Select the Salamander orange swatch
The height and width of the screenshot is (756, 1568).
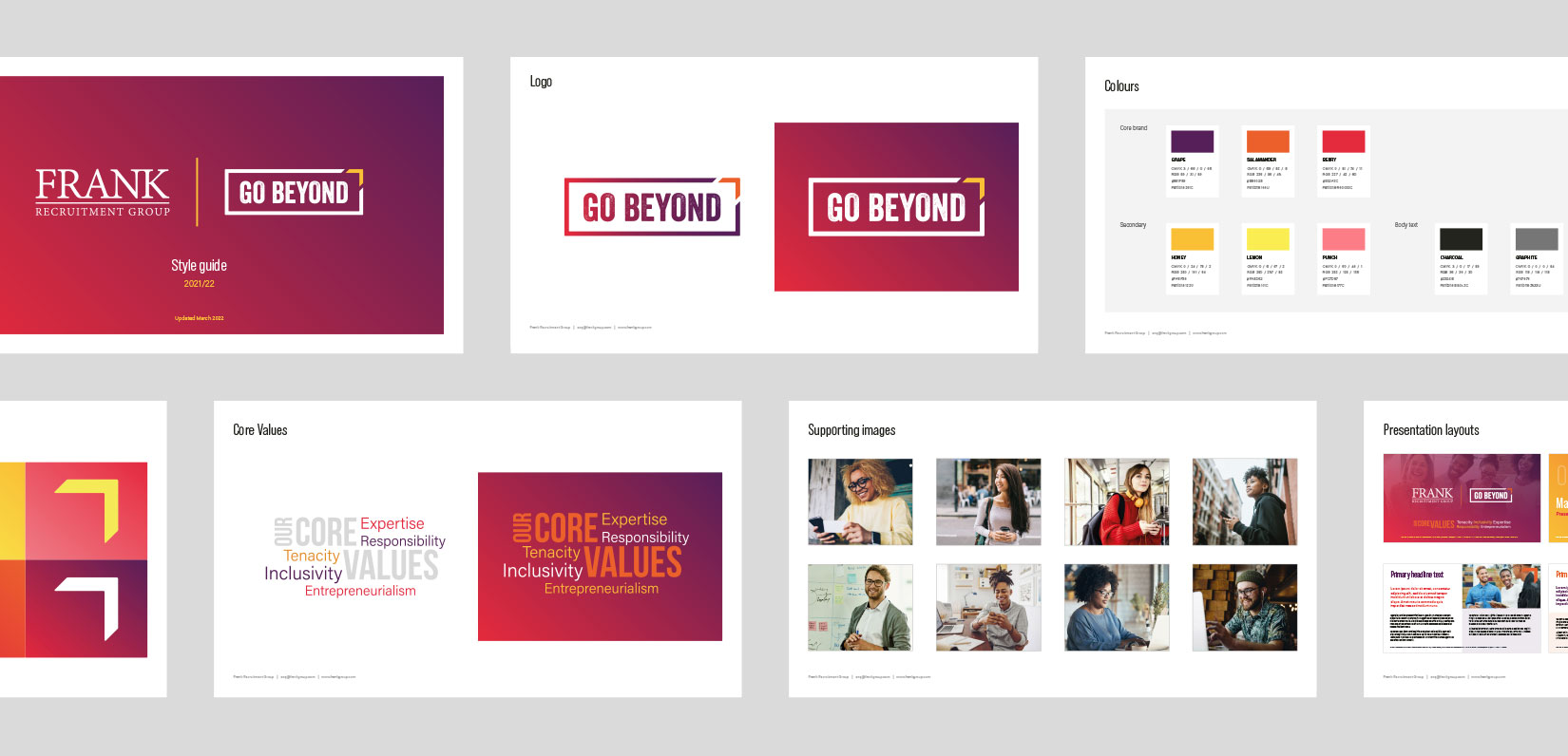[x=1268, y=142]
